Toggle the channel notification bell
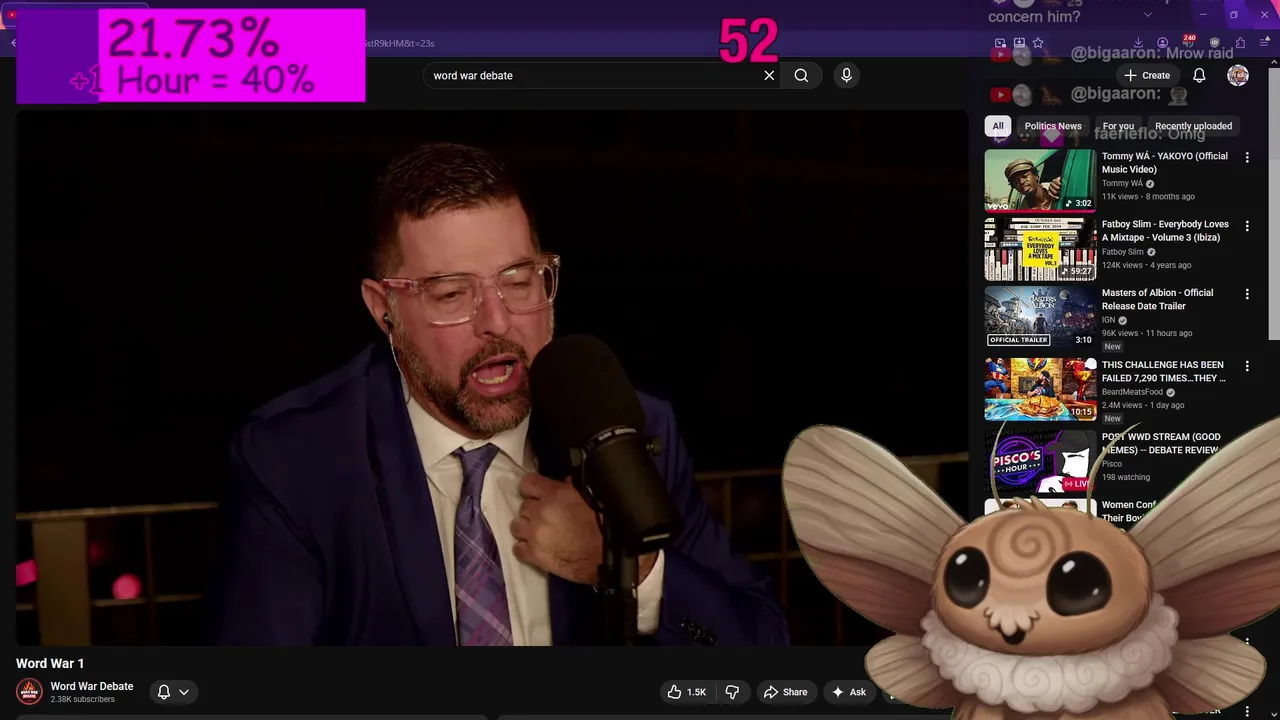Screen dimensions: 1280x720 tap(164, 692)
